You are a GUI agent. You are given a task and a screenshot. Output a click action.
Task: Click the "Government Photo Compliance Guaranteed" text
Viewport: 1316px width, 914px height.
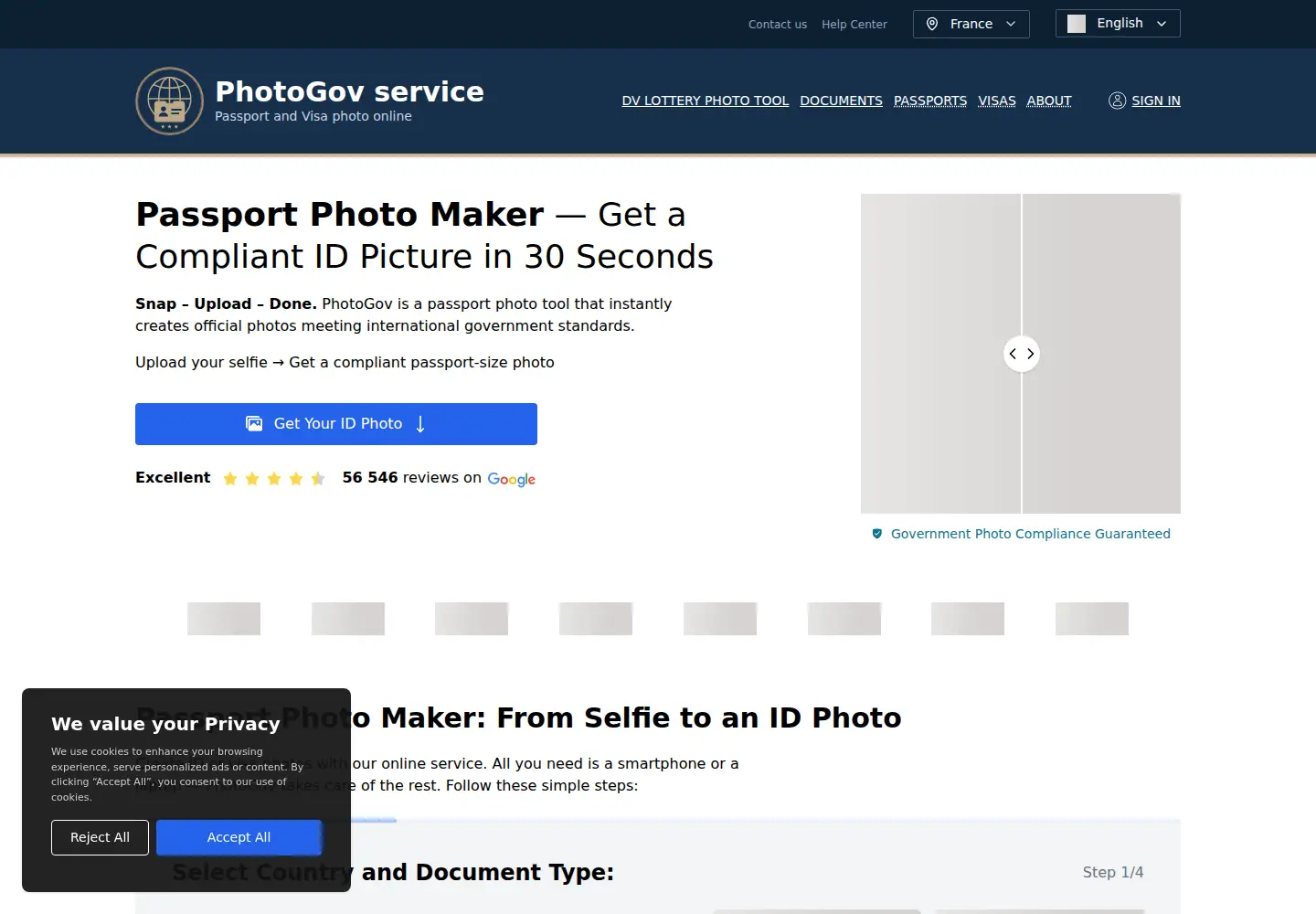[x=1030, y=534]
